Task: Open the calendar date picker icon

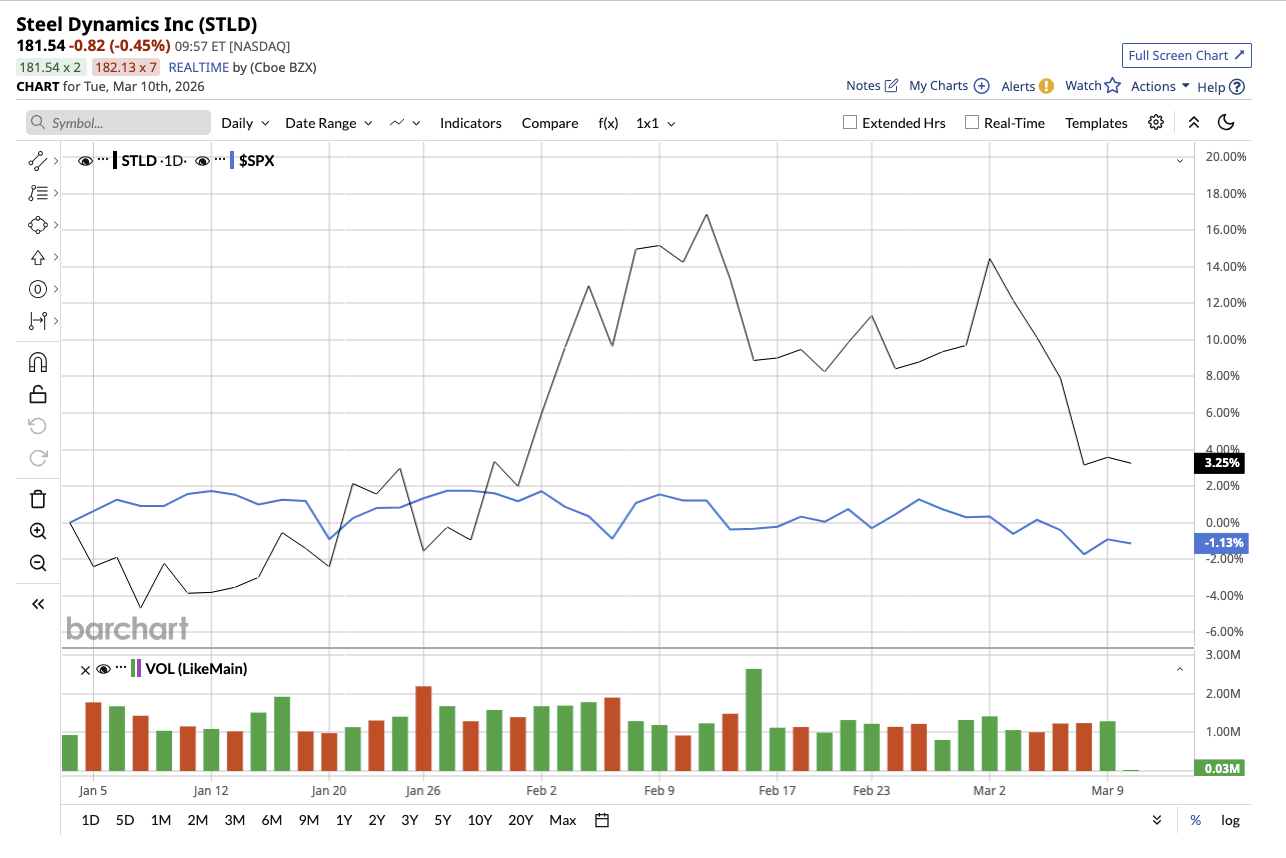Action: click(602, 820)
